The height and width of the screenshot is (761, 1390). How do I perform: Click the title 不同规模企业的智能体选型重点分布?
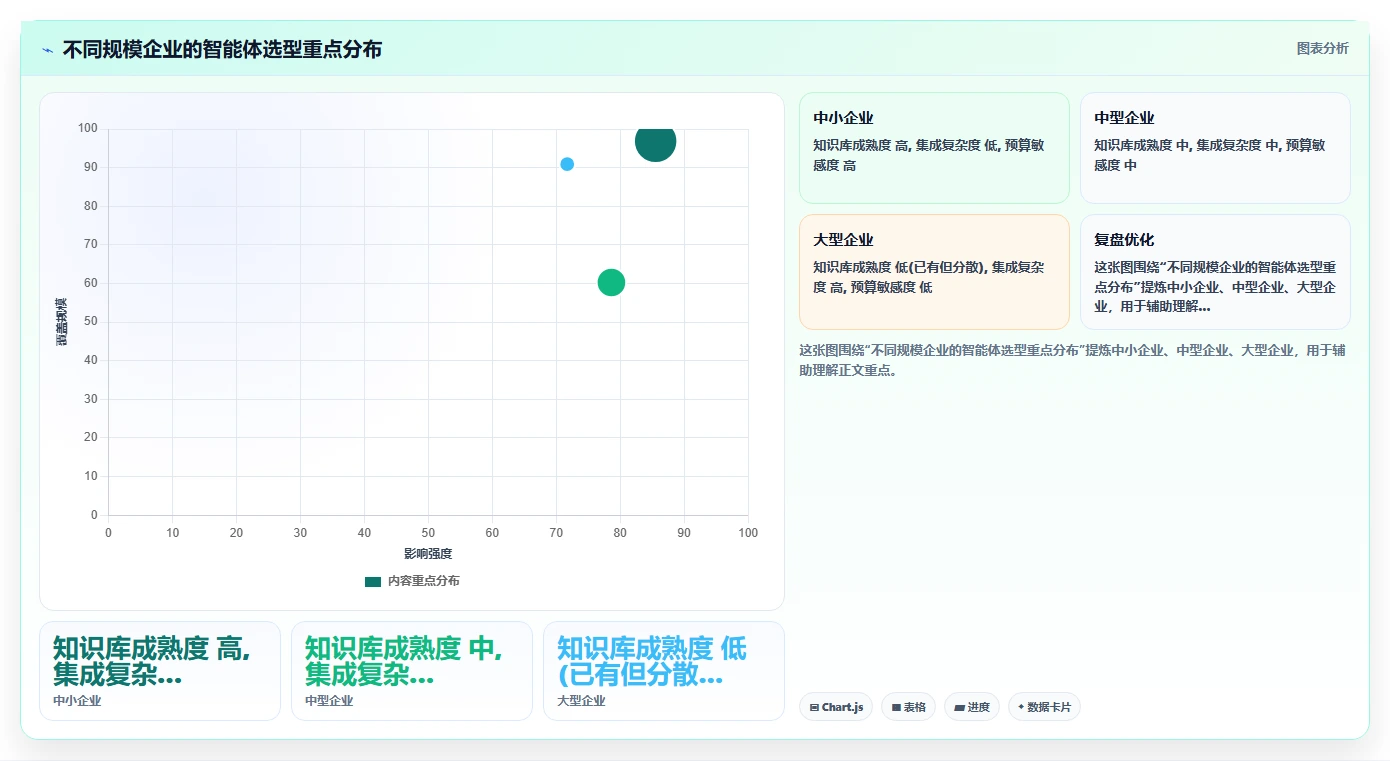coord(222,49)
